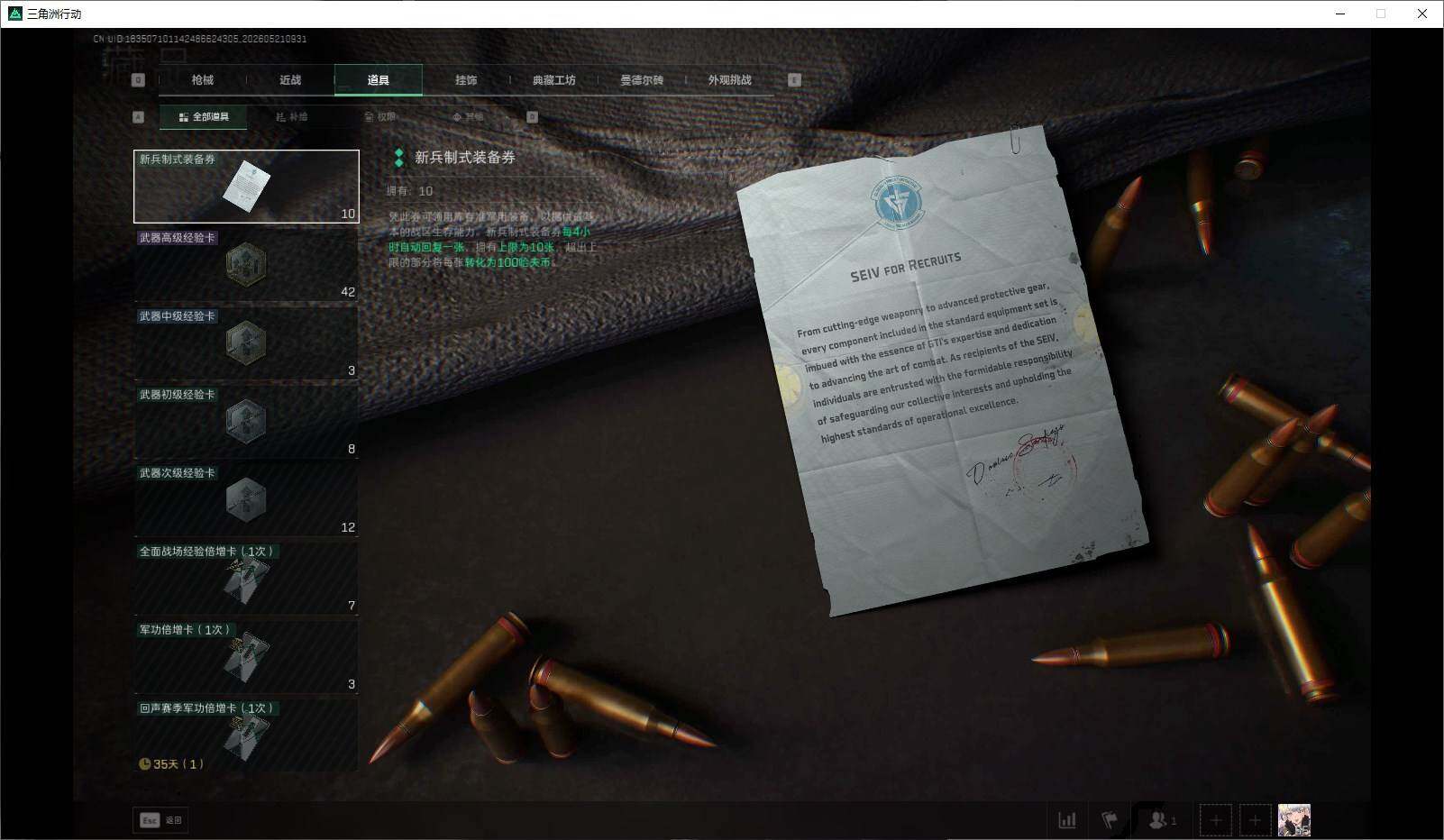Filter items by 权限 sub-tab
1444x840 pixels.
(x=379, y=117)
